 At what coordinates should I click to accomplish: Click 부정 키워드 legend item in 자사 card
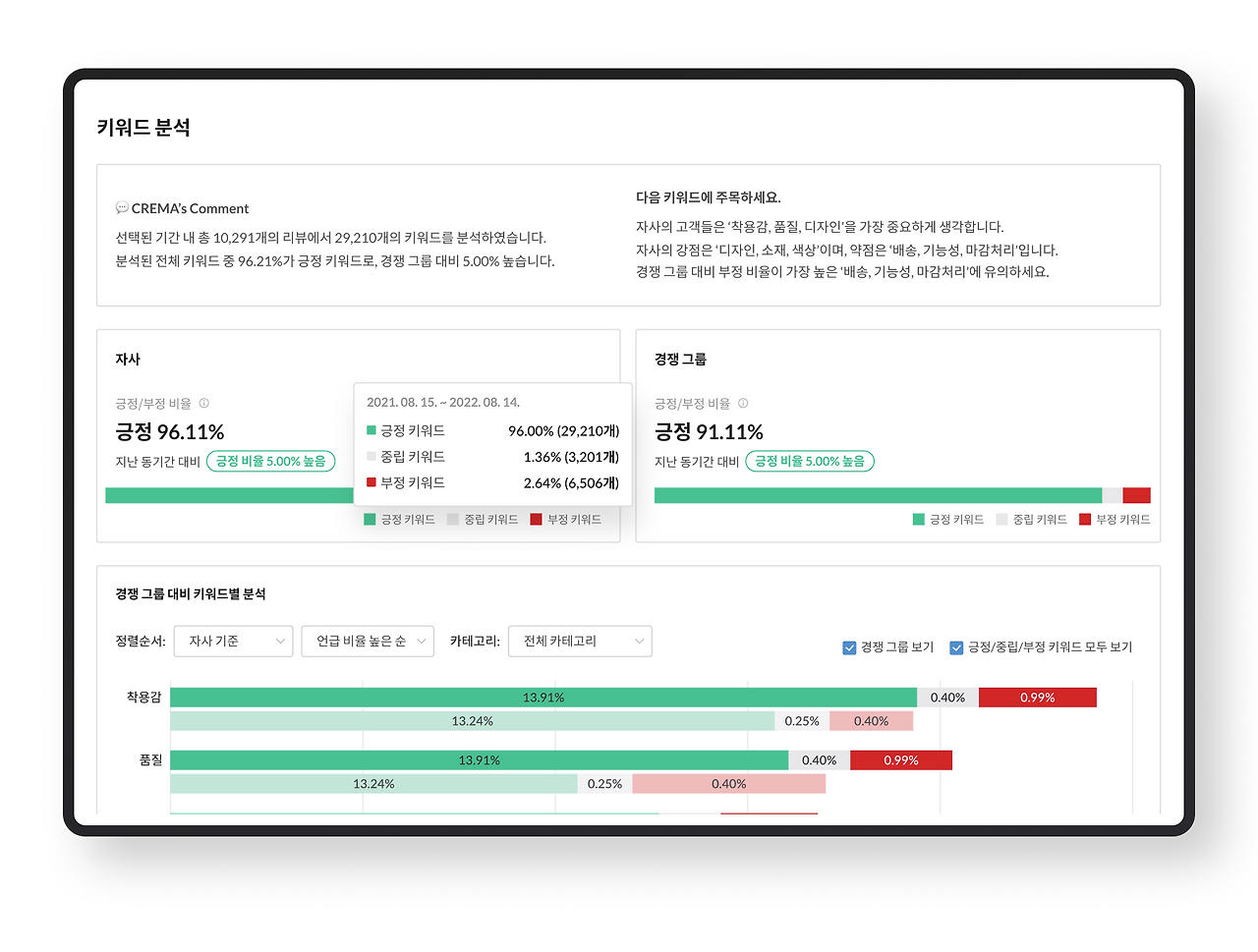[566, 520]
